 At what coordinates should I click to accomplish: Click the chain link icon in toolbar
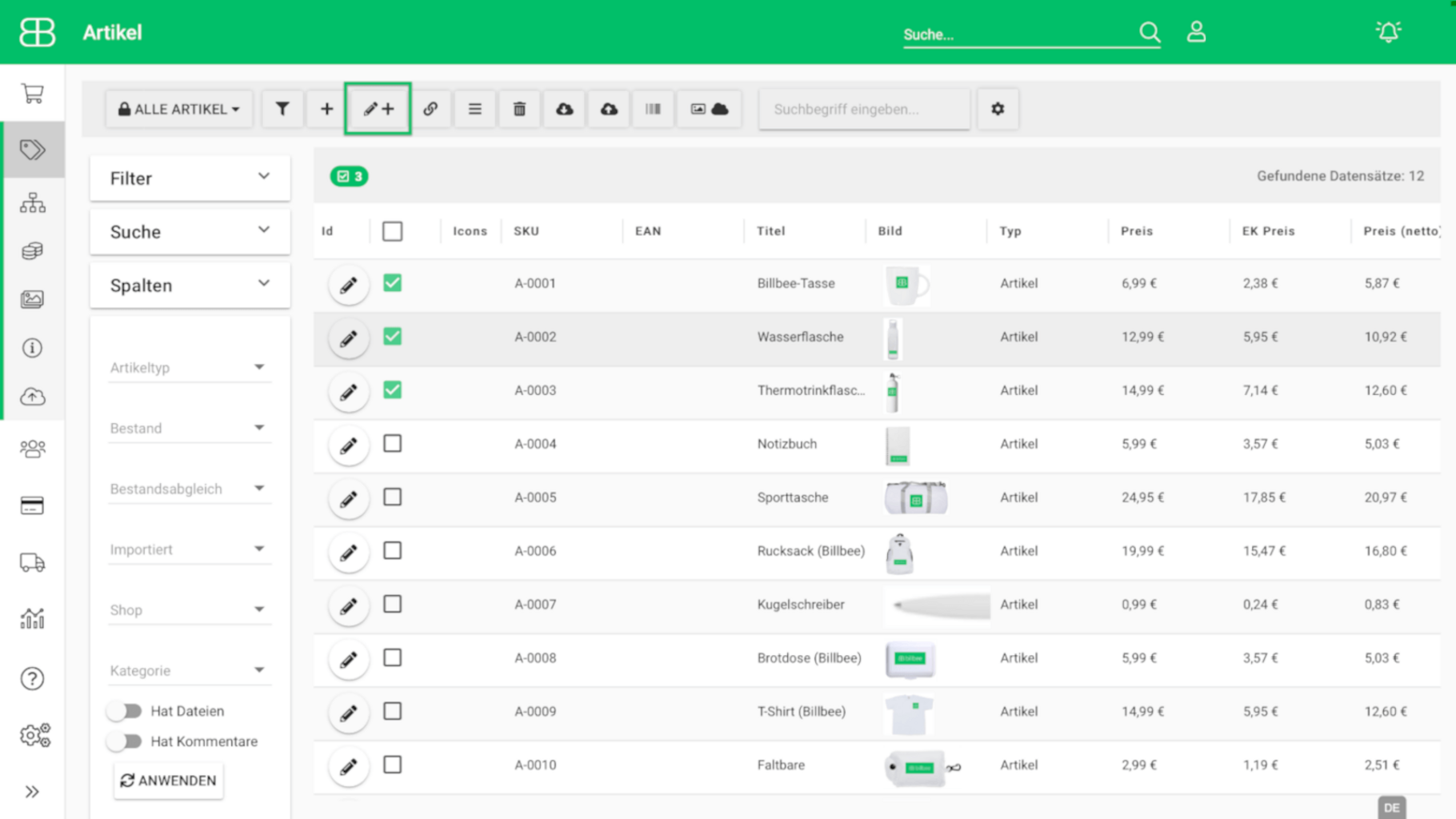coord(430,109)
